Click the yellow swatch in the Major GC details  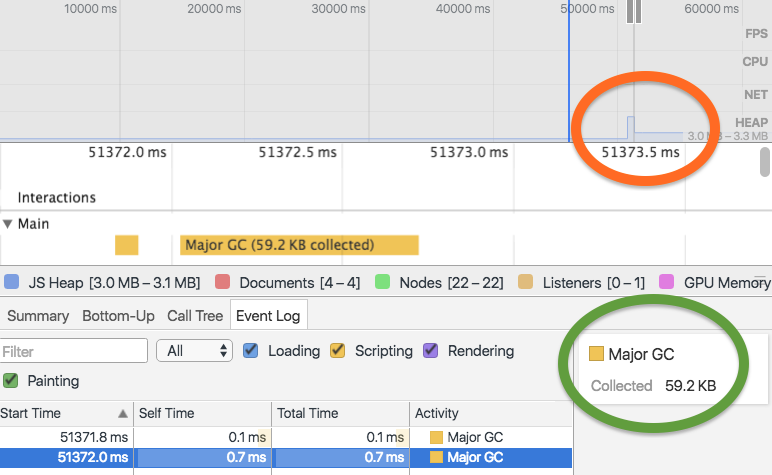[x=596, y=354]
